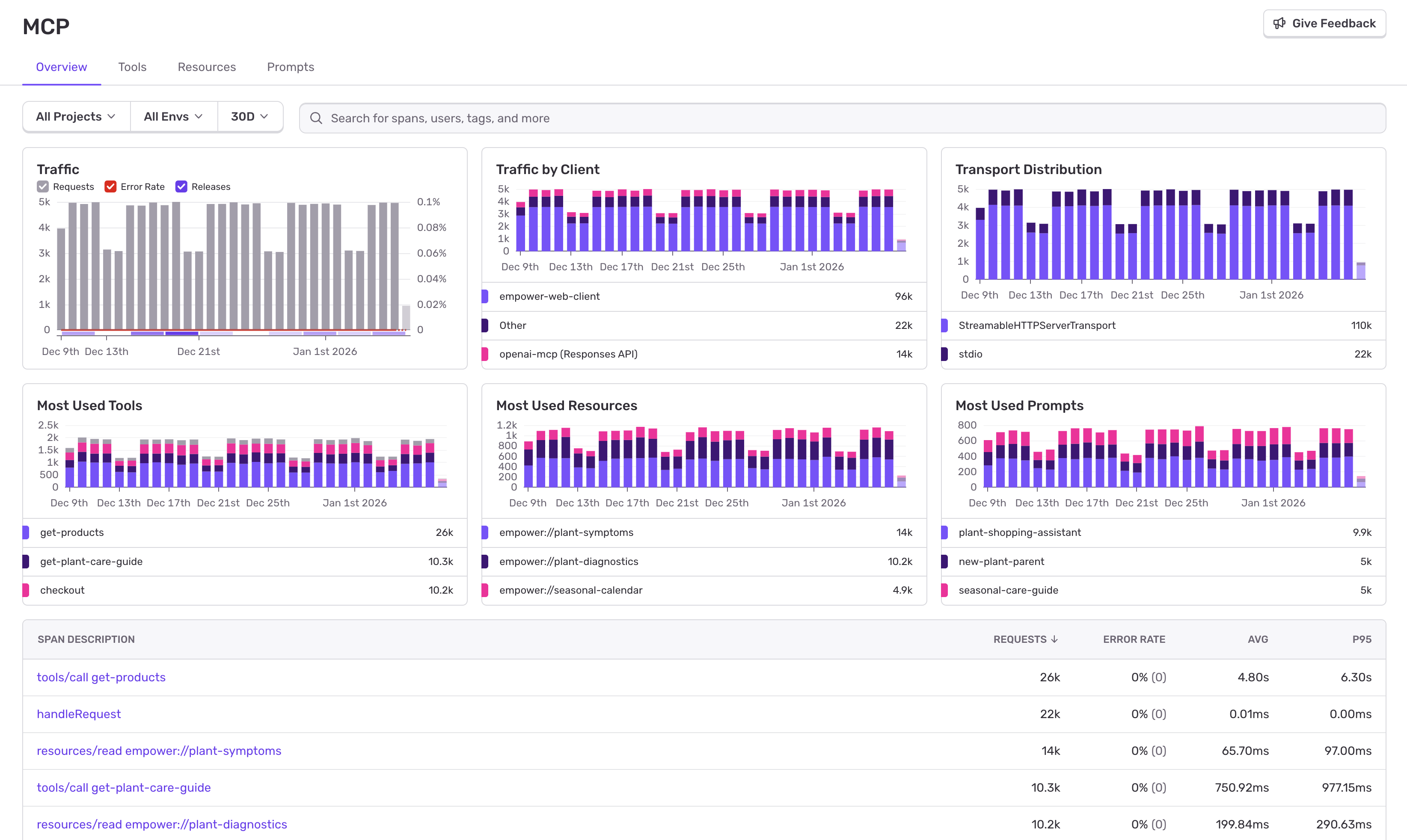
Task: Select the Prompts tab
Action: 291,67
